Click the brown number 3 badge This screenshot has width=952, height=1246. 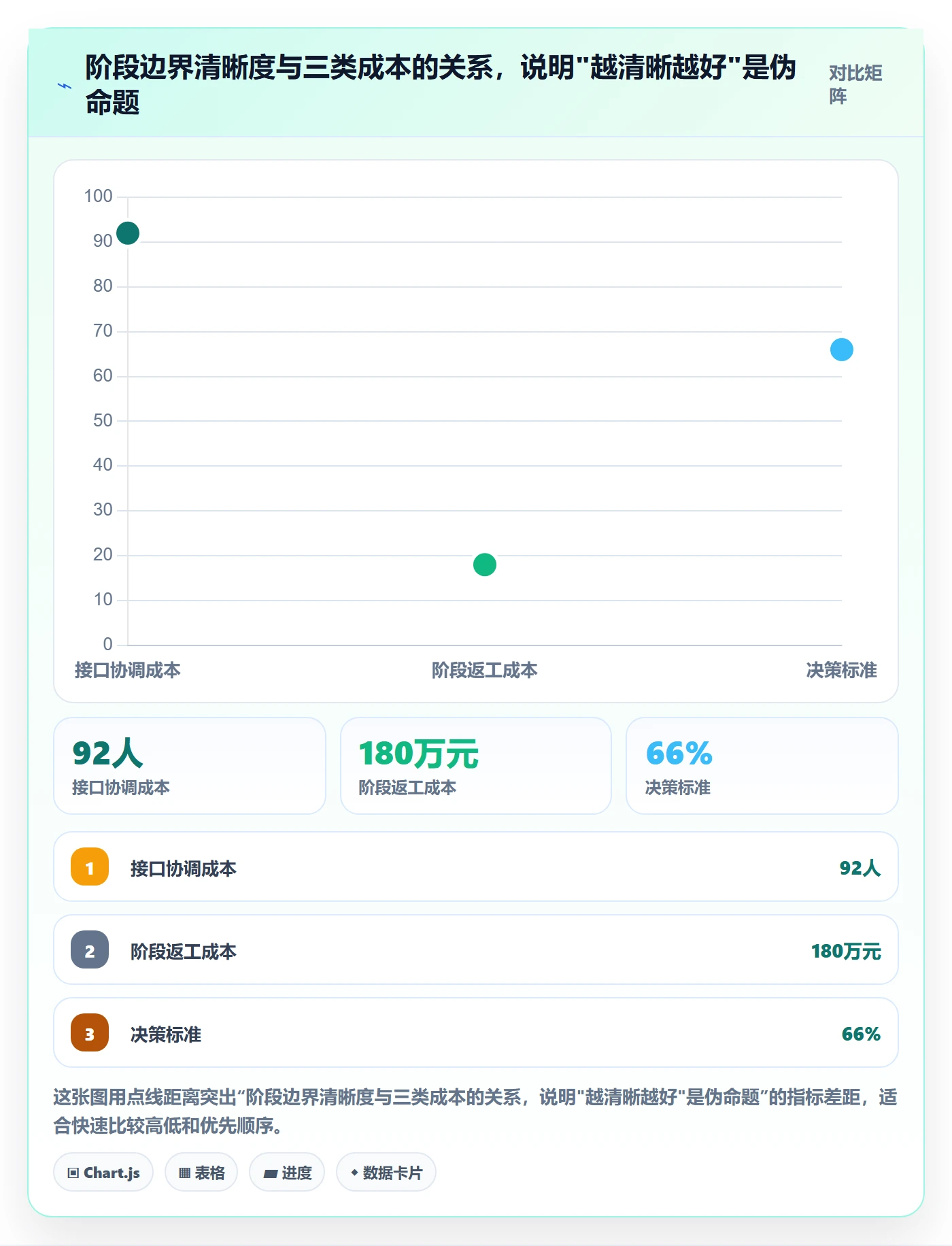90,1032
